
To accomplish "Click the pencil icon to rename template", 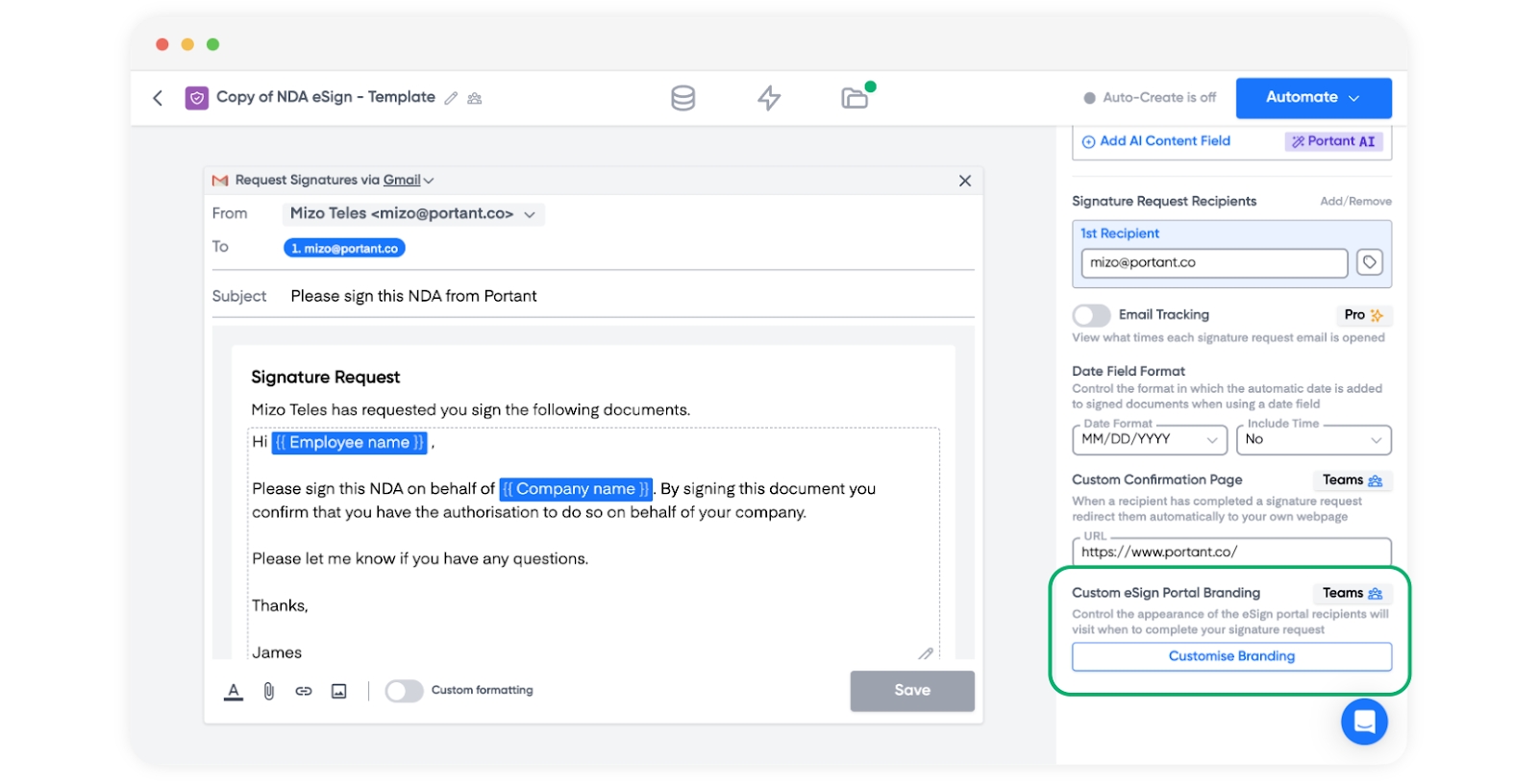I will [451, 98].
